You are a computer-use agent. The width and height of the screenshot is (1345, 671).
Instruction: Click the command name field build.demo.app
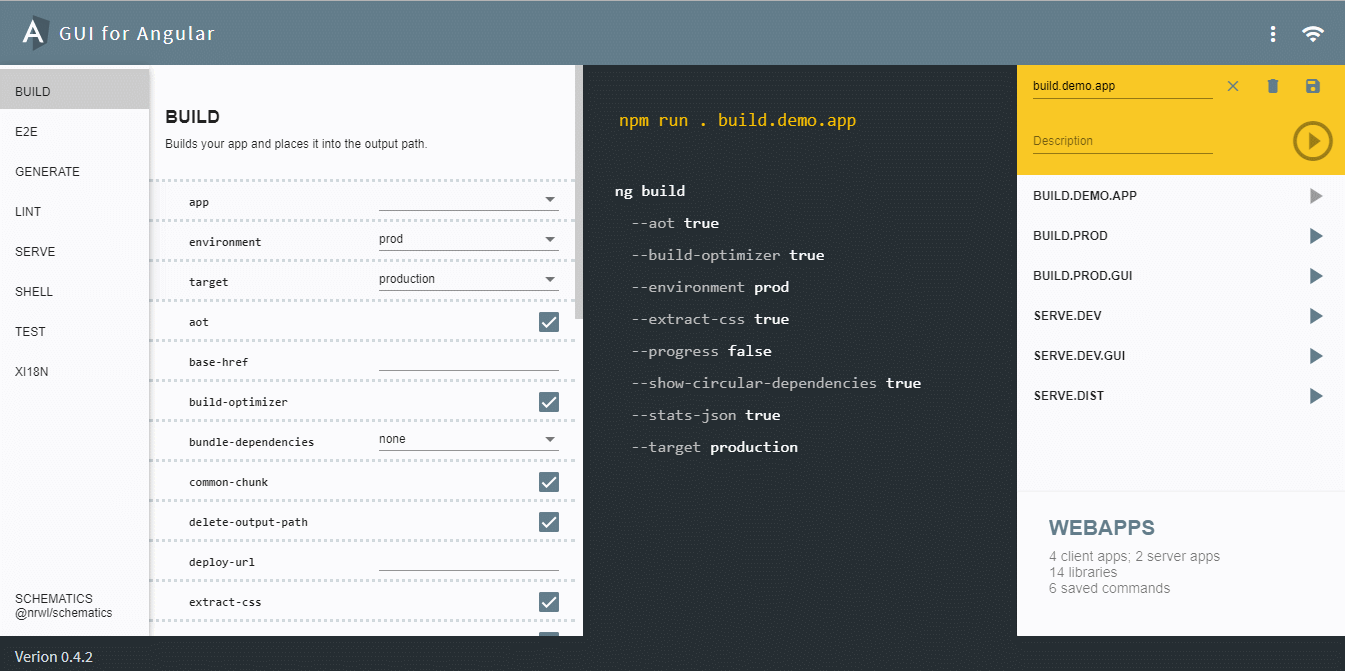(1123, 87)
